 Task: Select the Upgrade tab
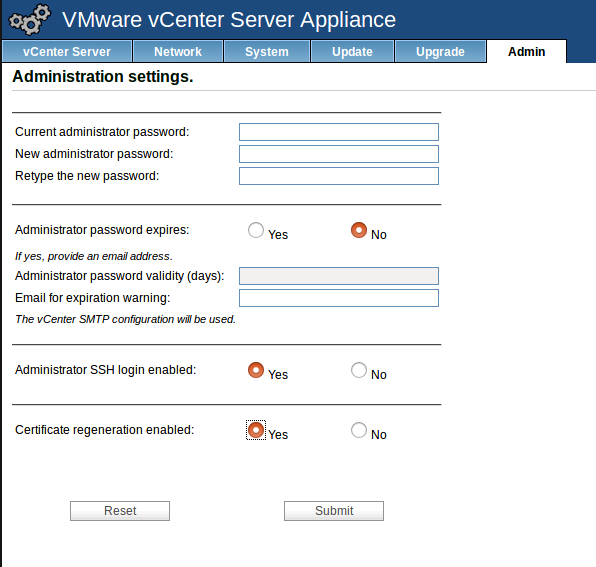[x=441, y=51]
